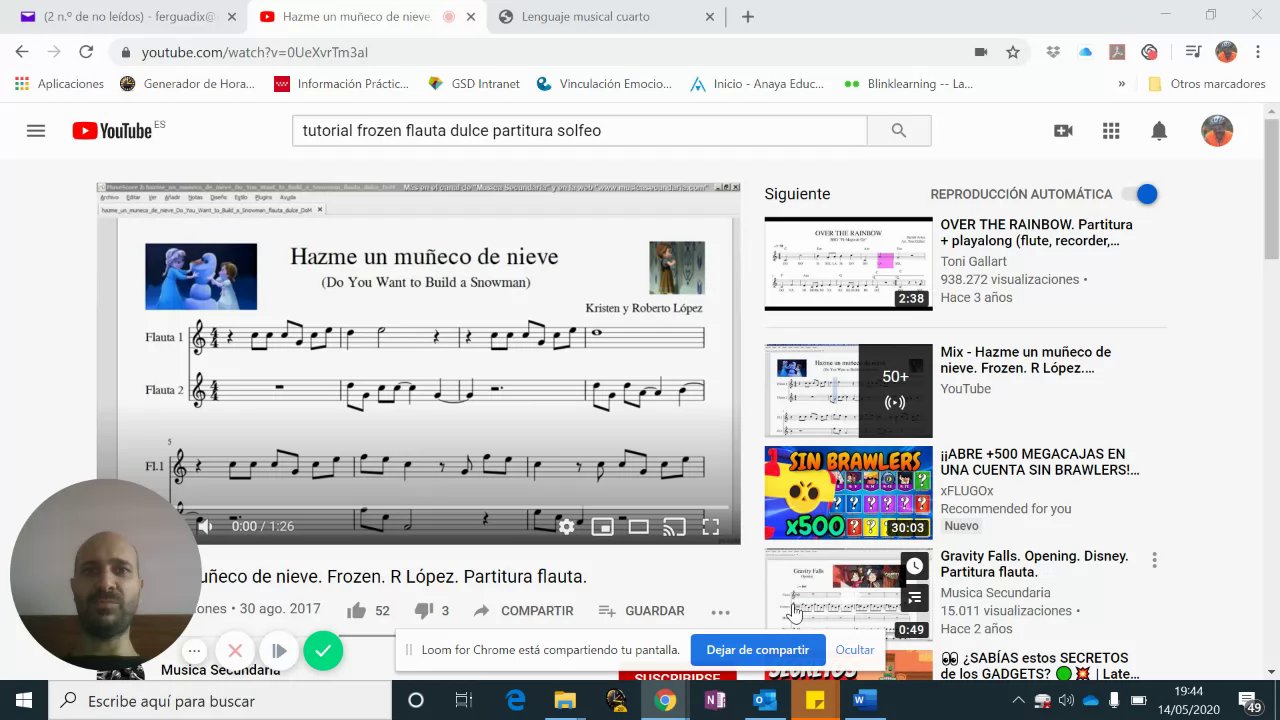1280x720 pixels.
Task: Switch to the Yahoo mail tab
Action: pyautogui.click(x=131, y=16)
